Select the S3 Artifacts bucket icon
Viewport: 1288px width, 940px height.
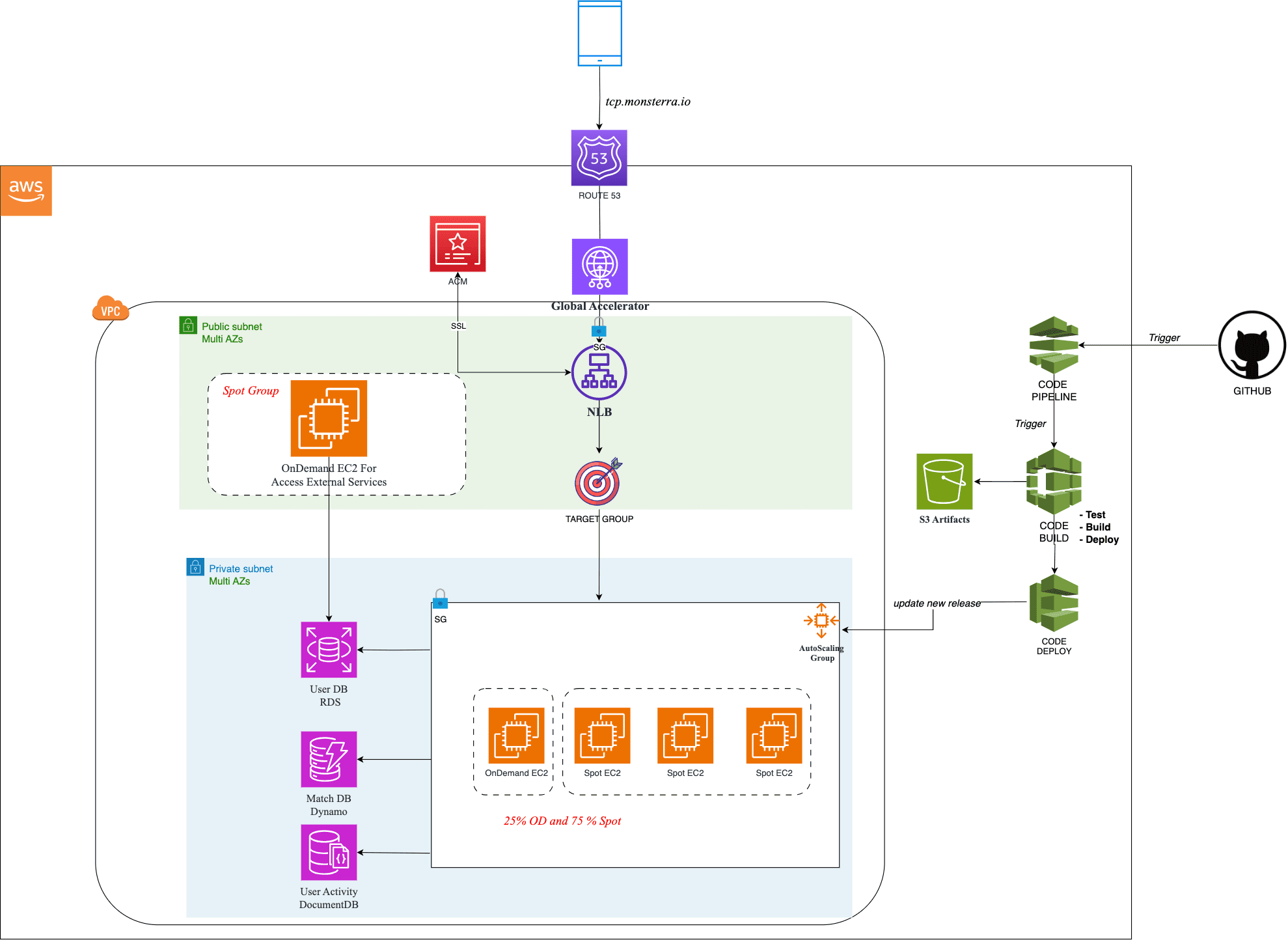click(944, 481)
